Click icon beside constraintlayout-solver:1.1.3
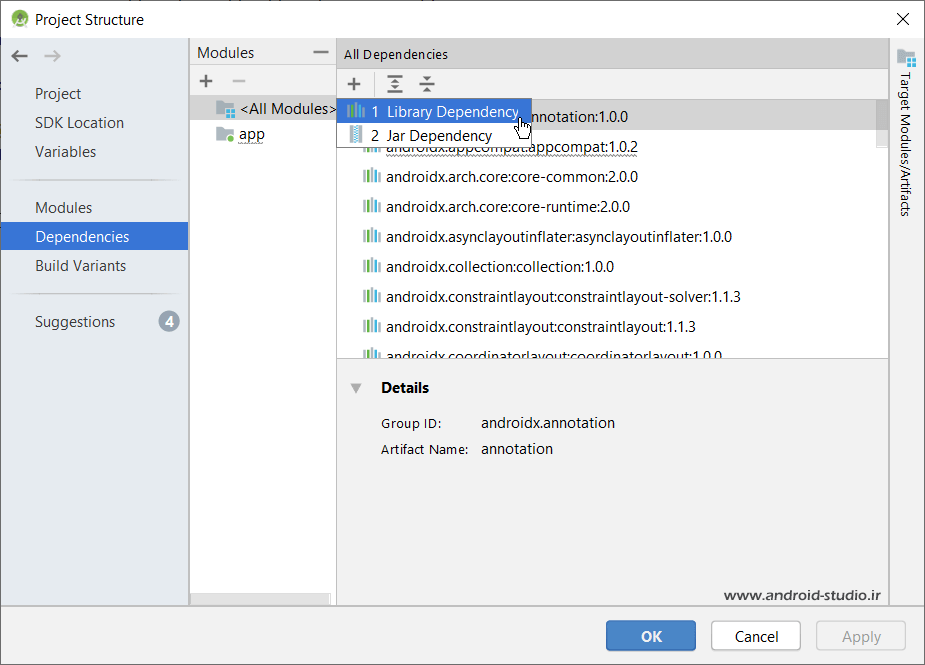The height and width of the screenshot is (665, 925). click(x=371, y=296)
